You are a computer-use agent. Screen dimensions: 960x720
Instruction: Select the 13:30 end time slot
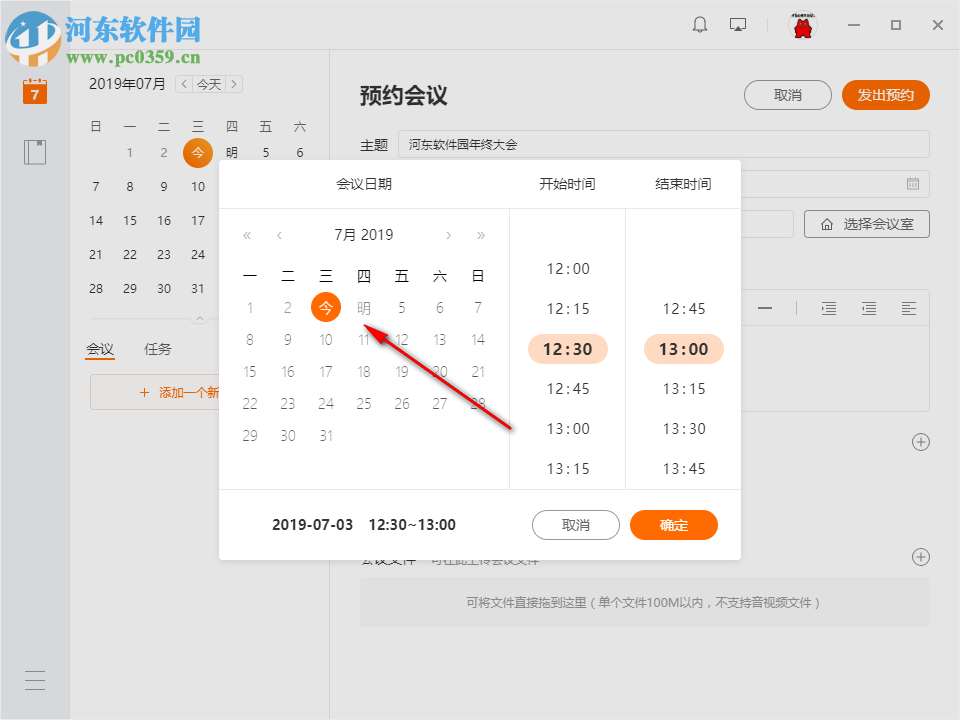tap(683, 429)
